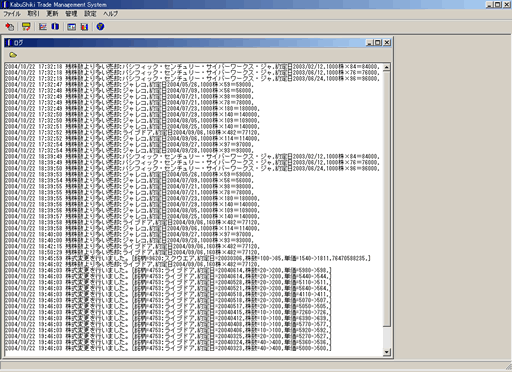This screenshot has width=512, height=372.
Task: Click the yellow eraser icon in the log window
Action: (13, 55)
